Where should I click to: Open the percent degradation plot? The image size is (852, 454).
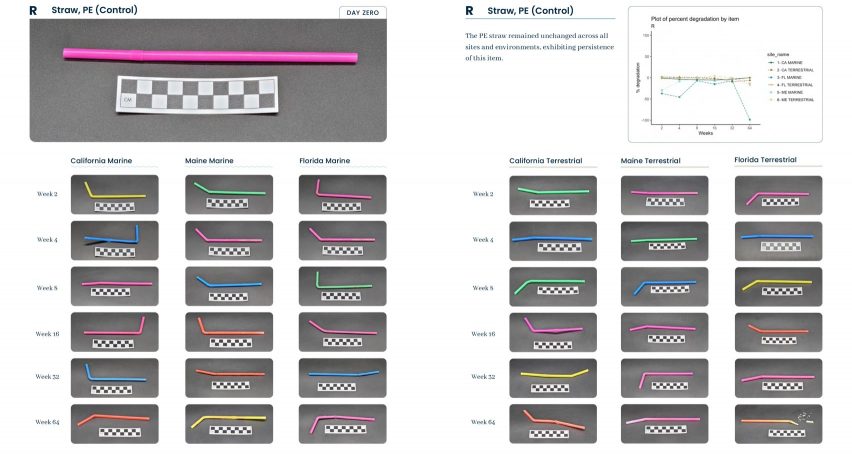(725, 74)
